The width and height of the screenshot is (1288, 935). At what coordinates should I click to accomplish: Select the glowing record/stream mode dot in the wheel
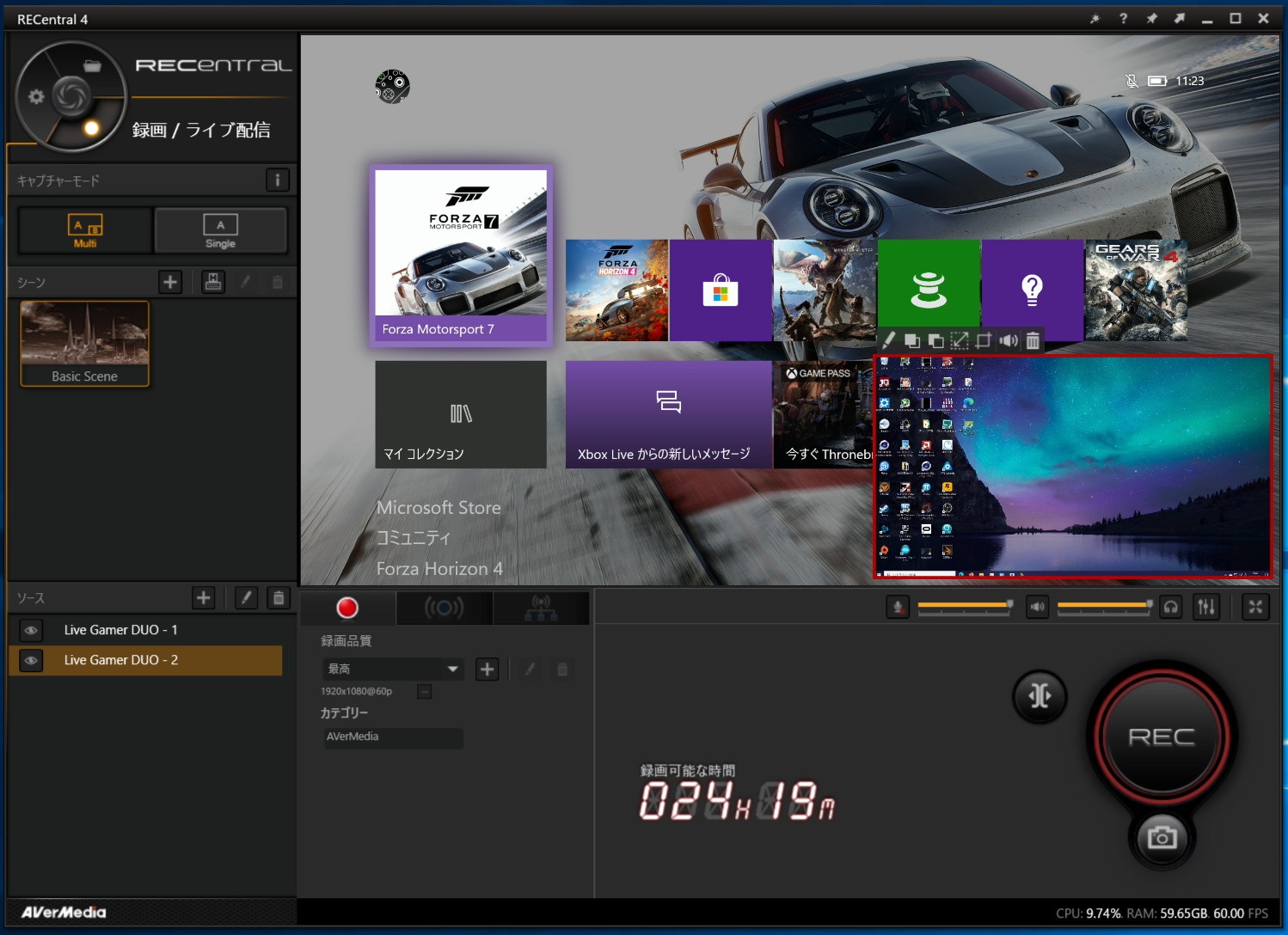(91, 129)
